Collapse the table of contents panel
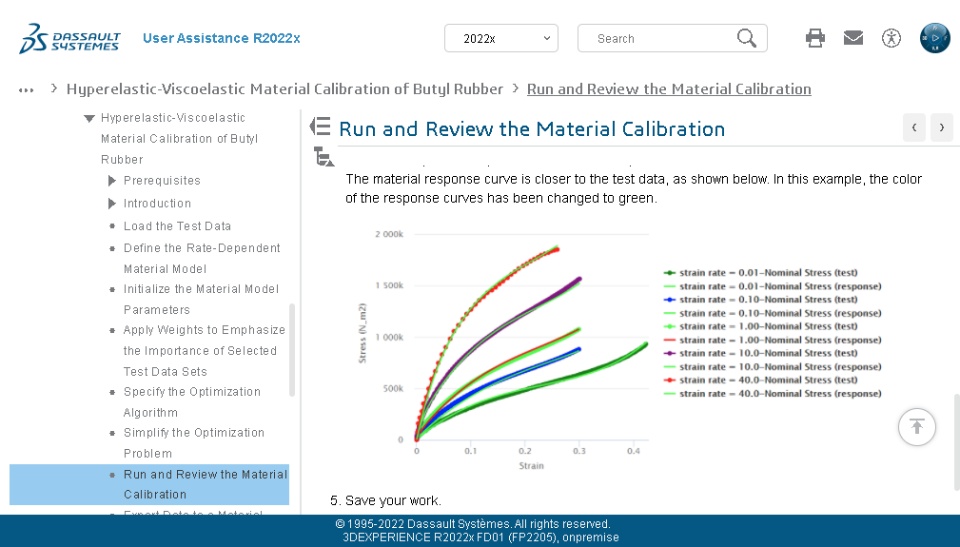 320,126
